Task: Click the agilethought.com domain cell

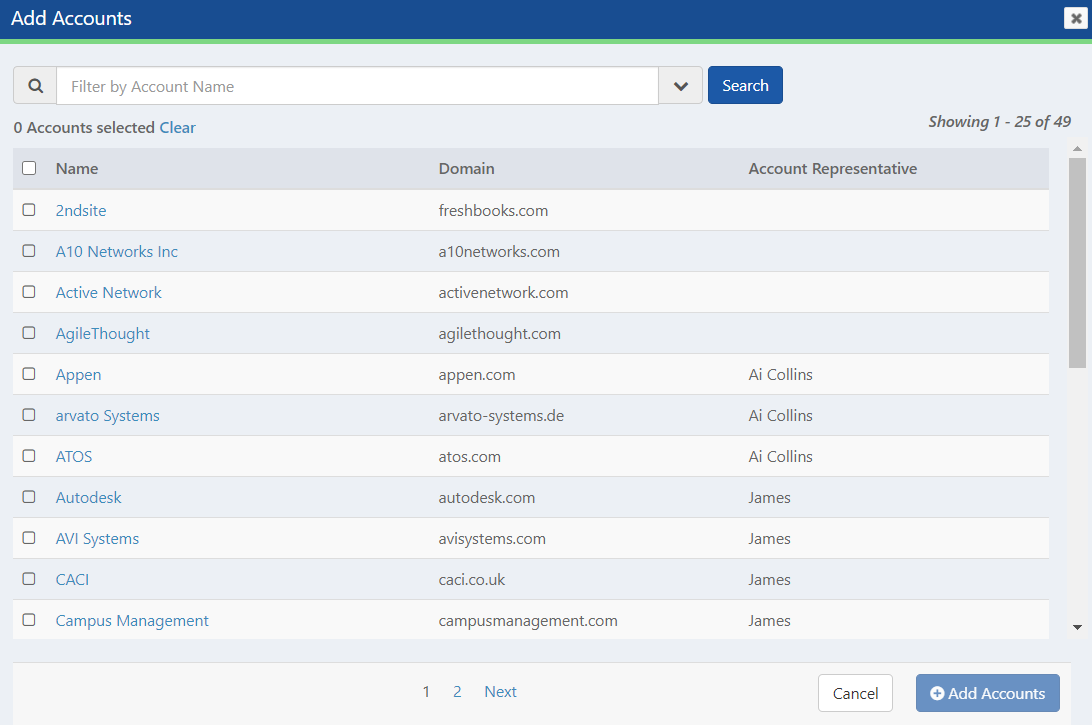Action: point(499,334)
